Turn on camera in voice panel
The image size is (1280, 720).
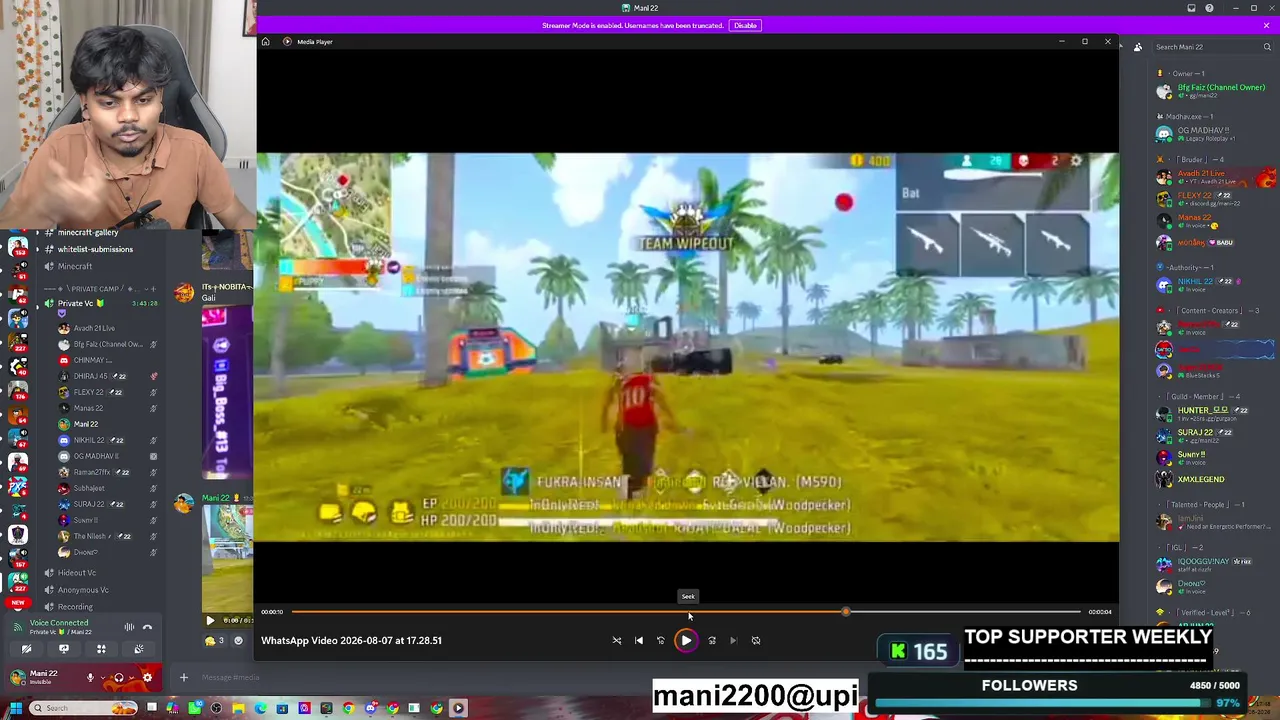pyautogui.click(x=26, y=649)
